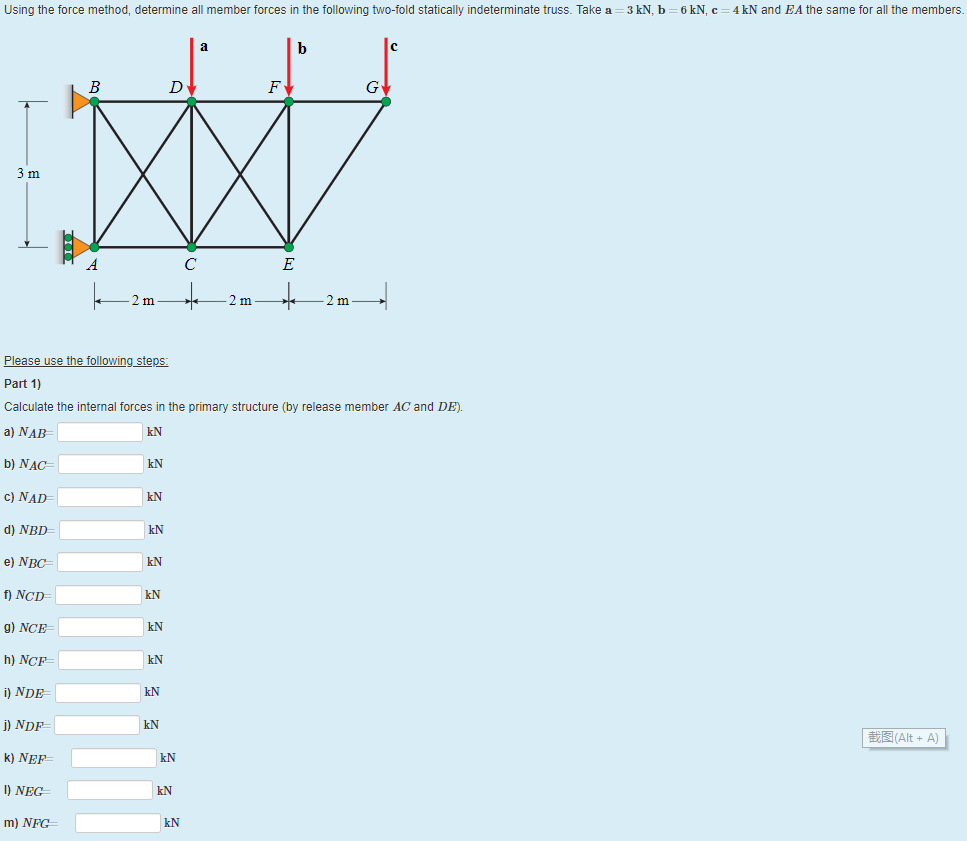Click inside the NCD input field
This screenshot has height=841, width=967.
pos(97,594)
